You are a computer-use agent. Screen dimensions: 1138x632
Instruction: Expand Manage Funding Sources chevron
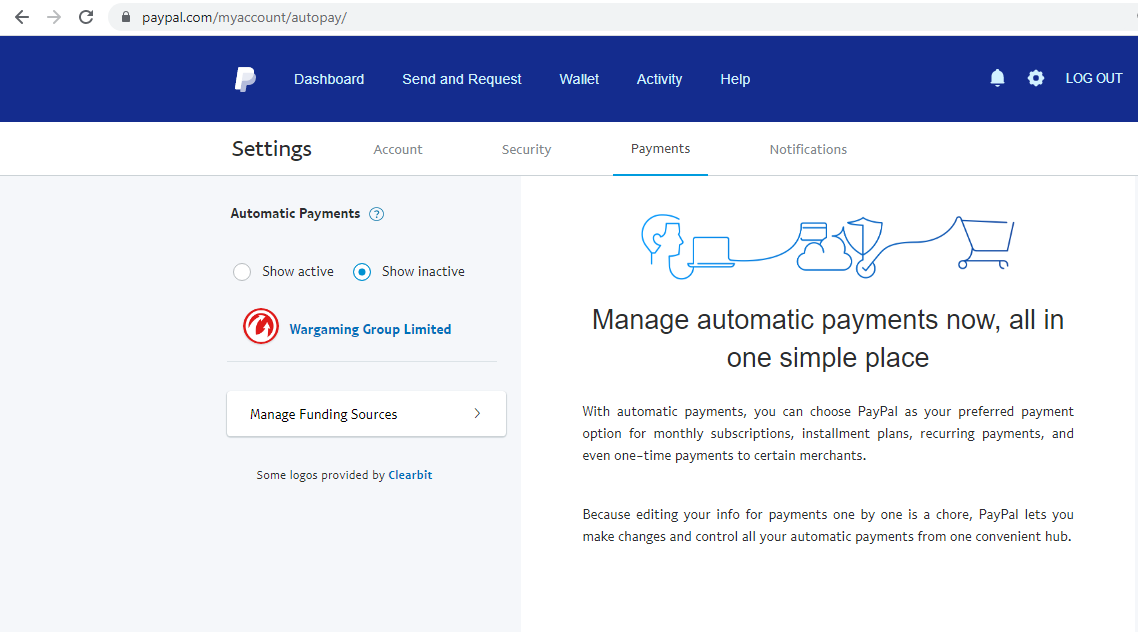(477, 414)
